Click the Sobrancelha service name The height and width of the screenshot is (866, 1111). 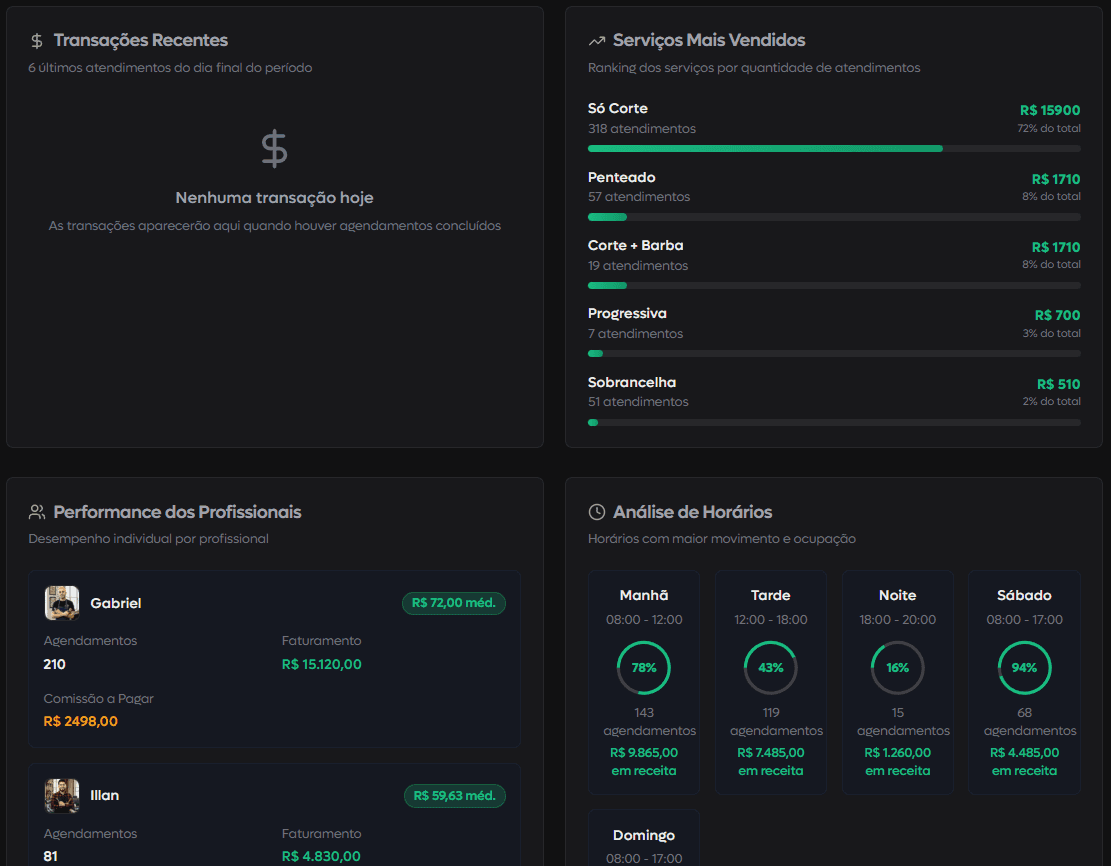tap(632, 382)
